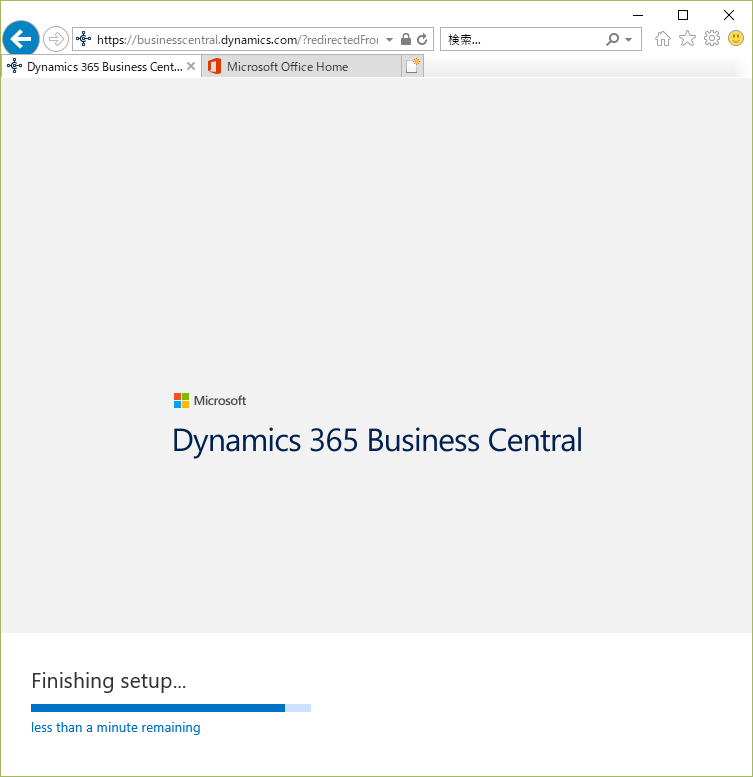The width and height of the screenshot is (753, 777).
Task: Click the security lock icon in address bar
Action: pos(406,39)
